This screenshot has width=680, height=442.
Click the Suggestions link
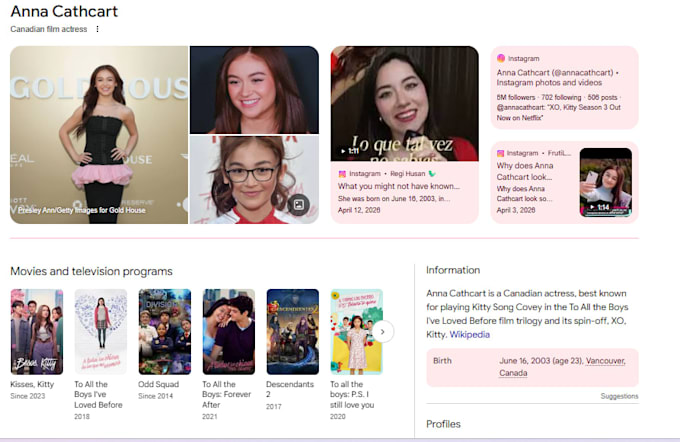[x=619, y=396]
